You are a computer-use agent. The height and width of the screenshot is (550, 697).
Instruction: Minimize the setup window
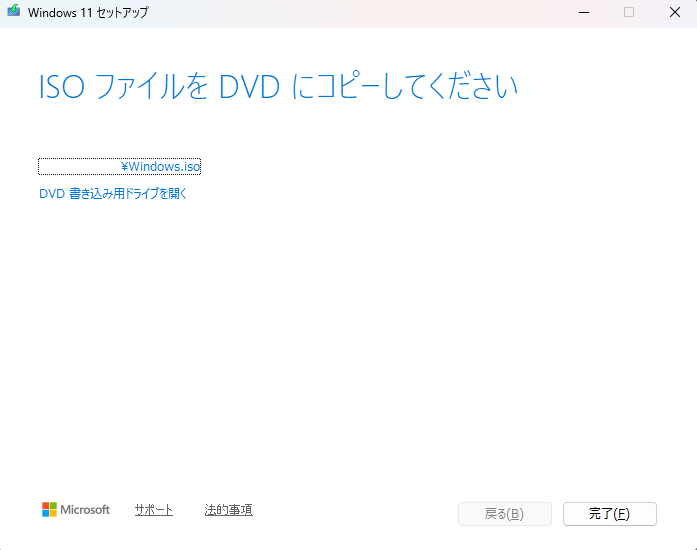click(x=582, y=12)
